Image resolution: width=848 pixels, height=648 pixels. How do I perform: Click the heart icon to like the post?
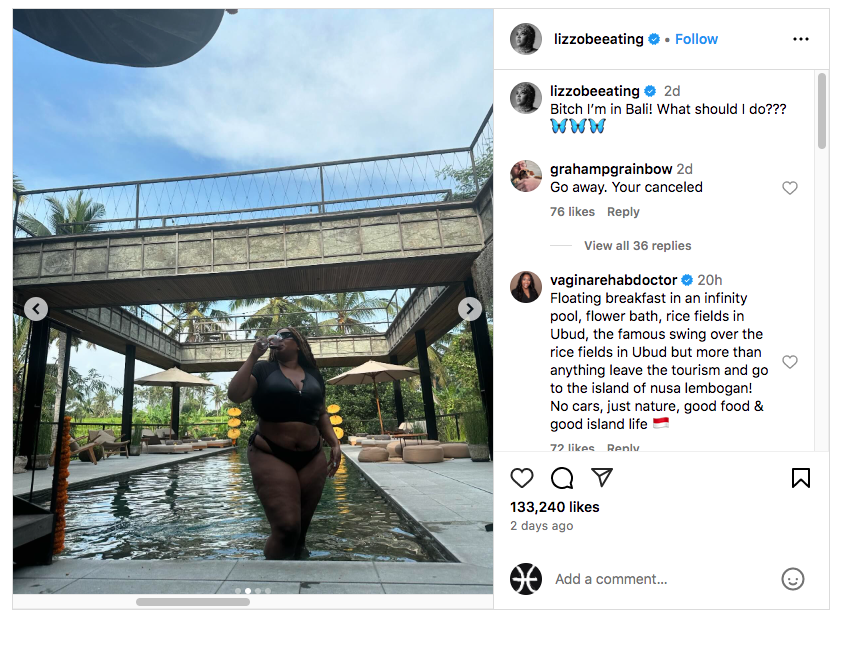pyautogui.click(x=522, y=478)
